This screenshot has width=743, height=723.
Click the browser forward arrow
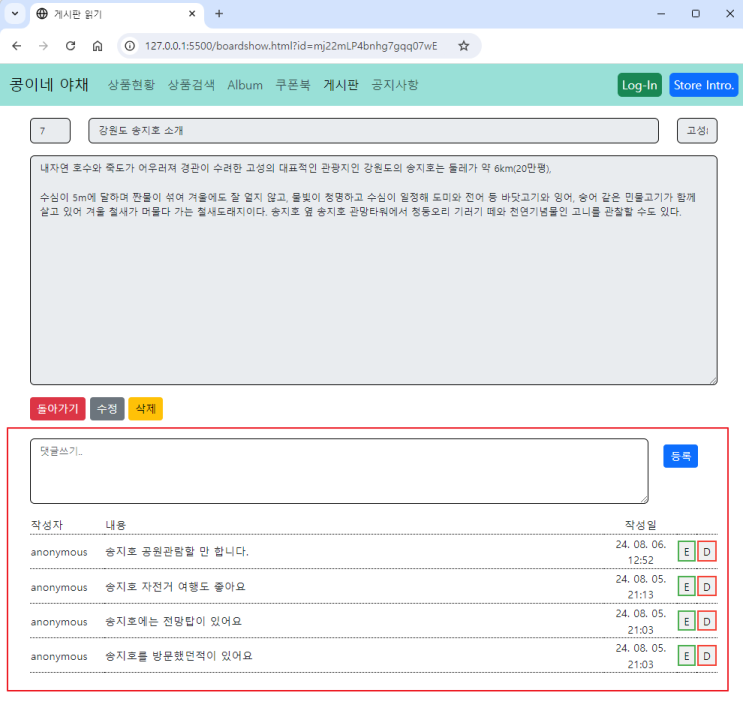pos(44,46)
